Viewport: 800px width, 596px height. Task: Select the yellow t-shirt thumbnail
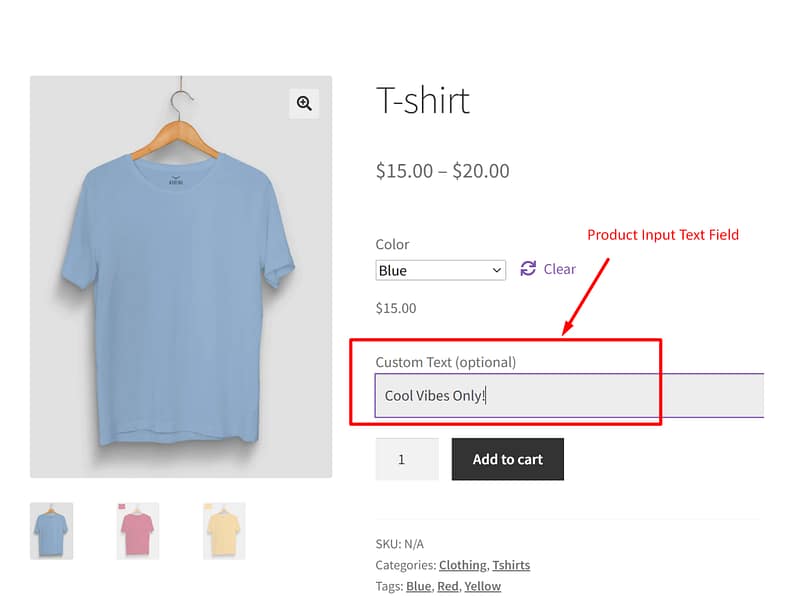tap(224, 531)
